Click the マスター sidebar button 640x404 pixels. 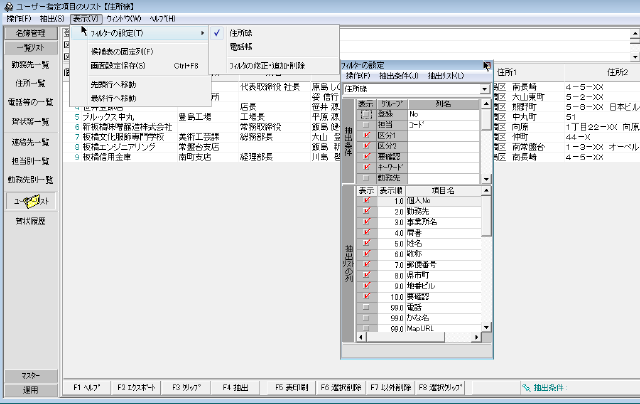click(x=31, y=375)
